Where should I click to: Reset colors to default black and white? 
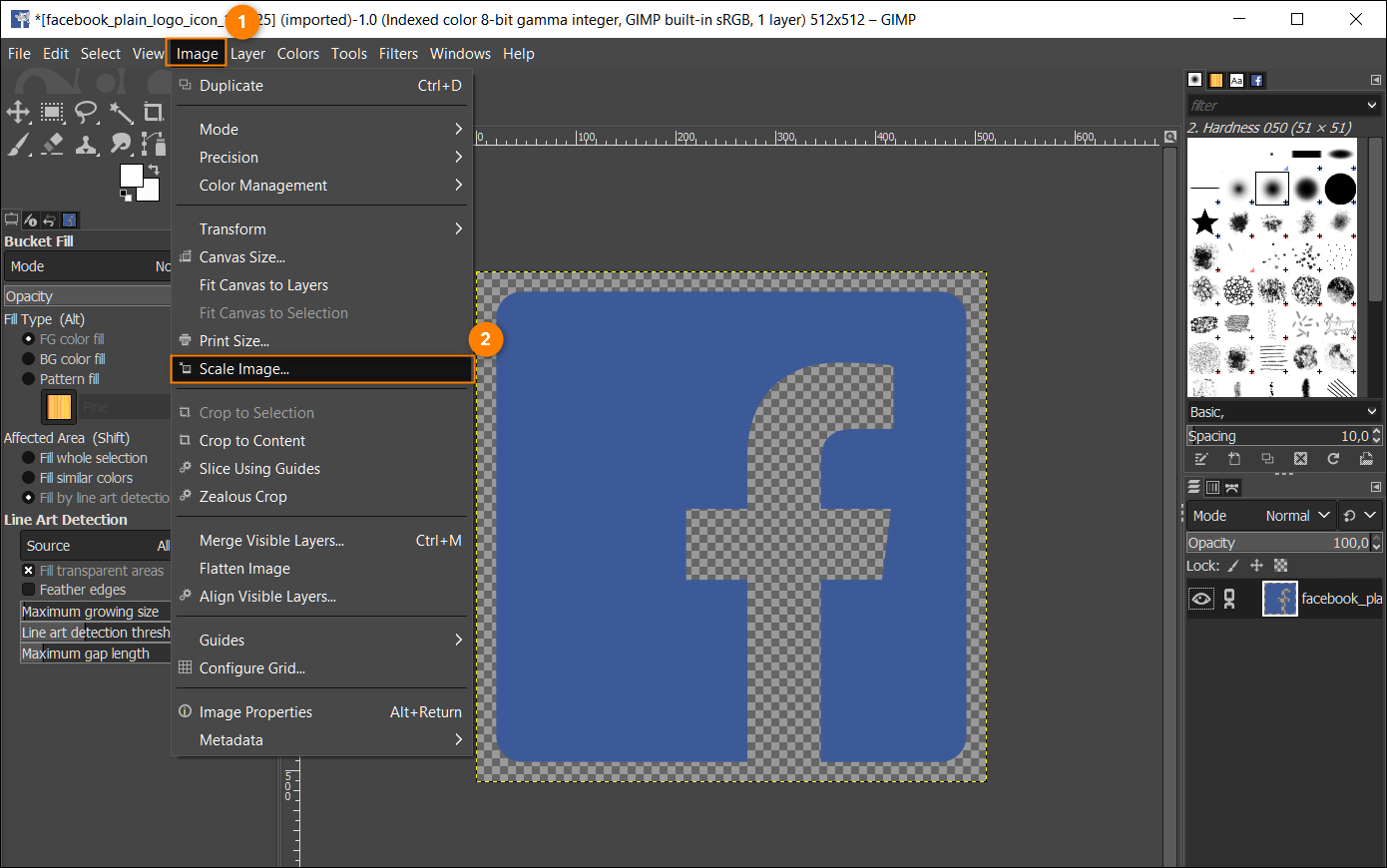point(126,197)
